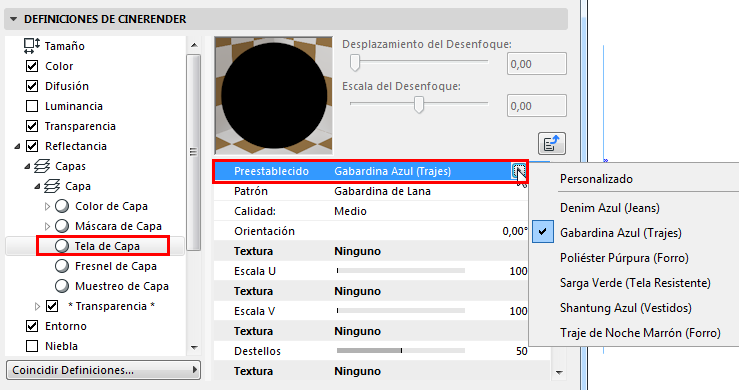The height and width of the screenshot is (390, 739).
Task: Click the Capa layer stack icon
Action: tap(52, 186)
